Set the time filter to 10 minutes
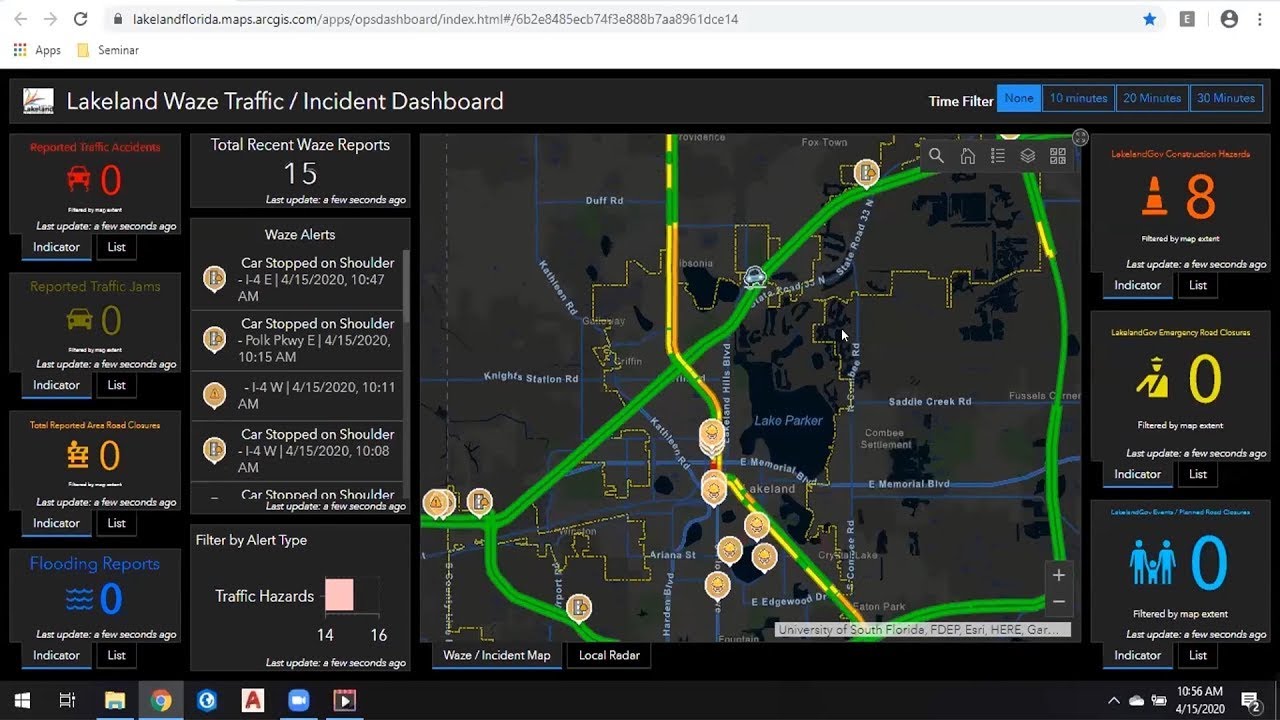This screenshot has height=720, width=1280. (1079, 98)
